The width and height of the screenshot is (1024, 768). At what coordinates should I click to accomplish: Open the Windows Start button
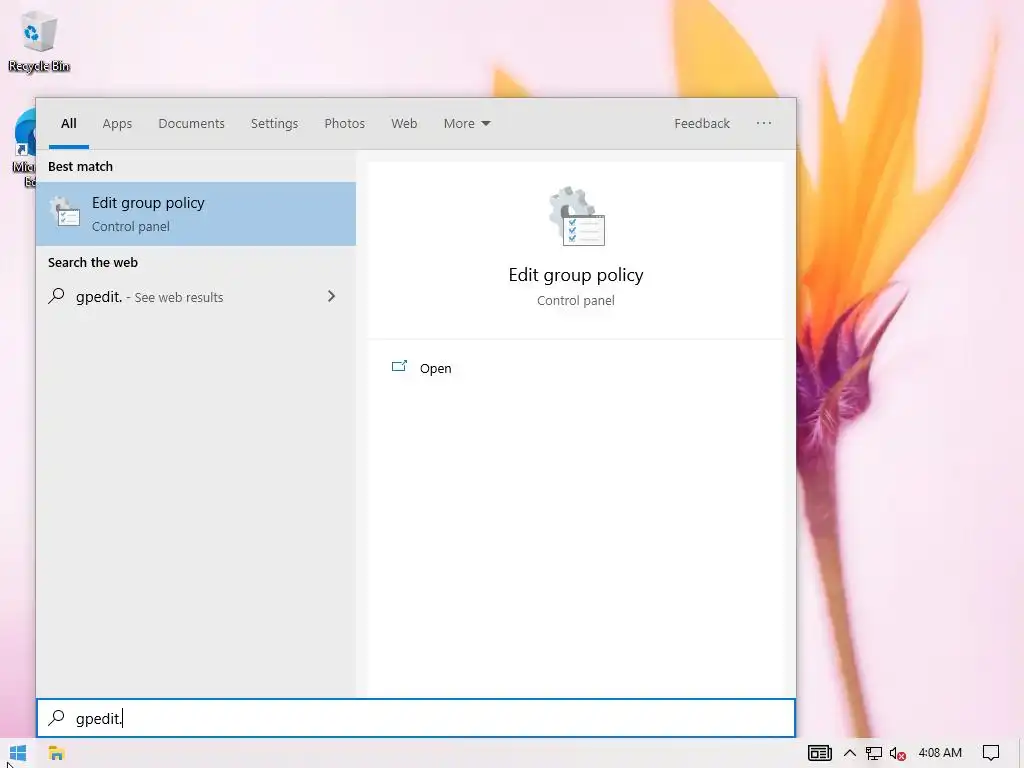18,753
